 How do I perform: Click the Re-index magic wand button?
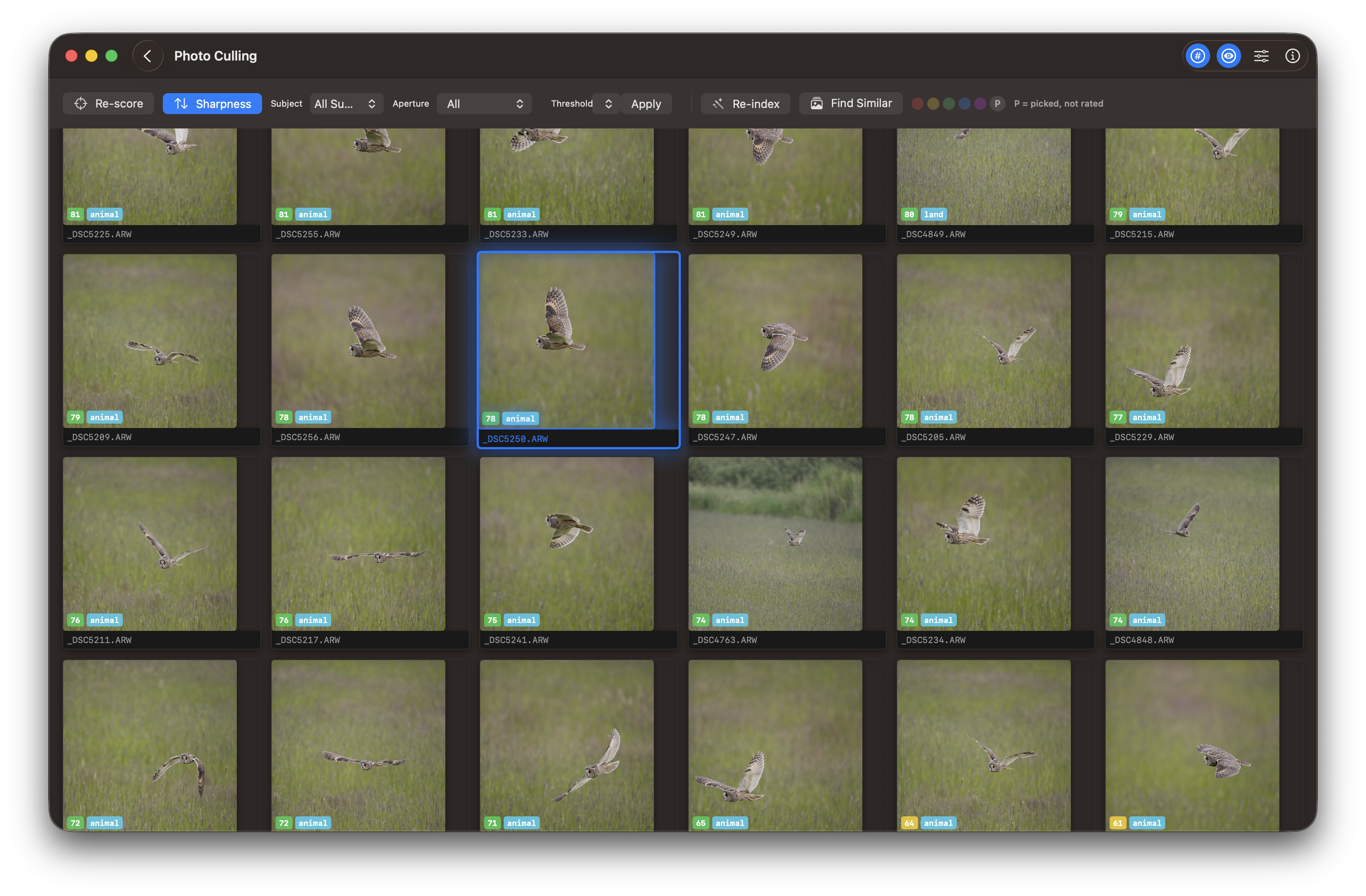[746, 103]
